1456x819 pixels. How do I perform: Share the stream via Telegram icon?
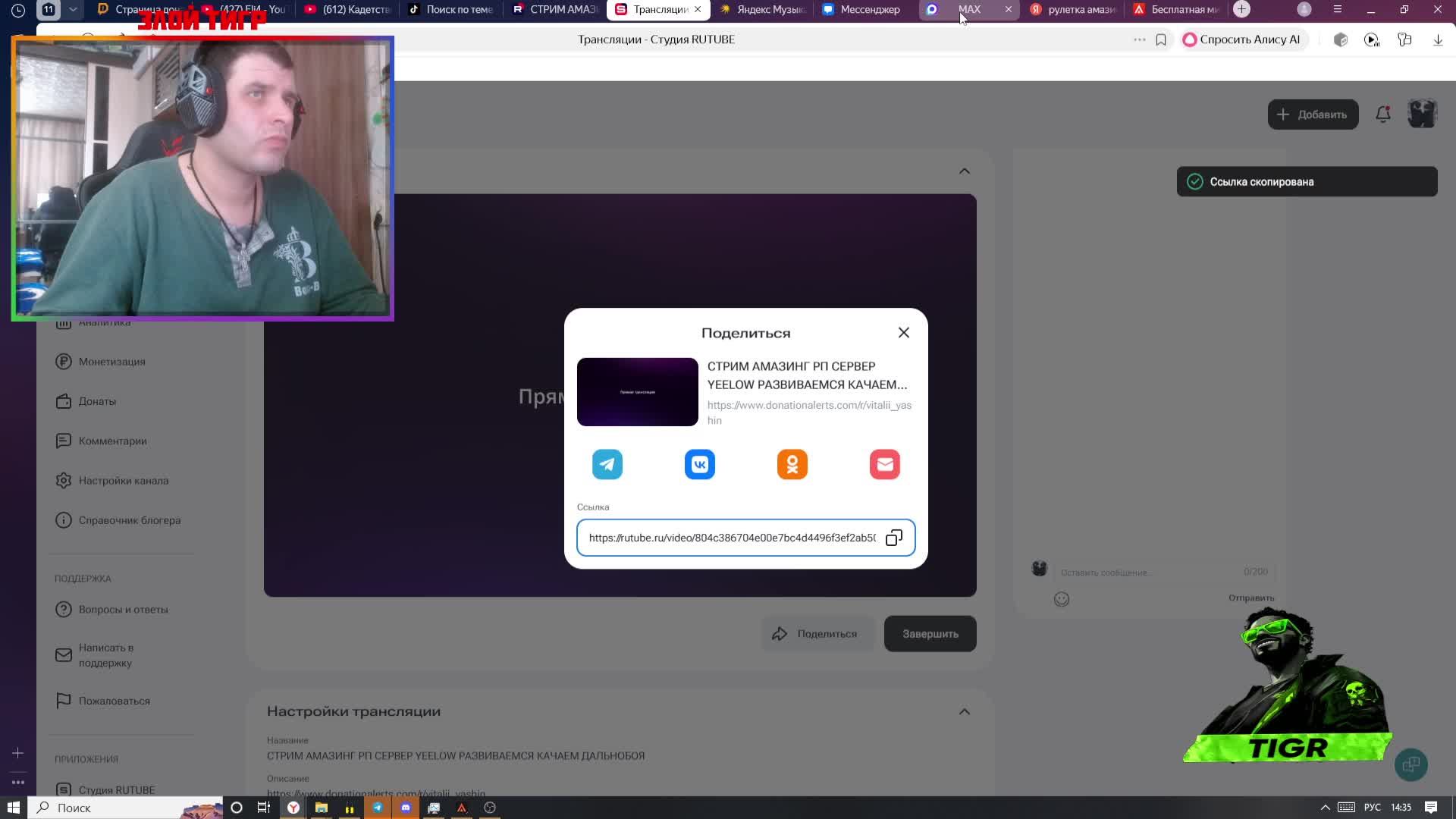click(607, 464)
